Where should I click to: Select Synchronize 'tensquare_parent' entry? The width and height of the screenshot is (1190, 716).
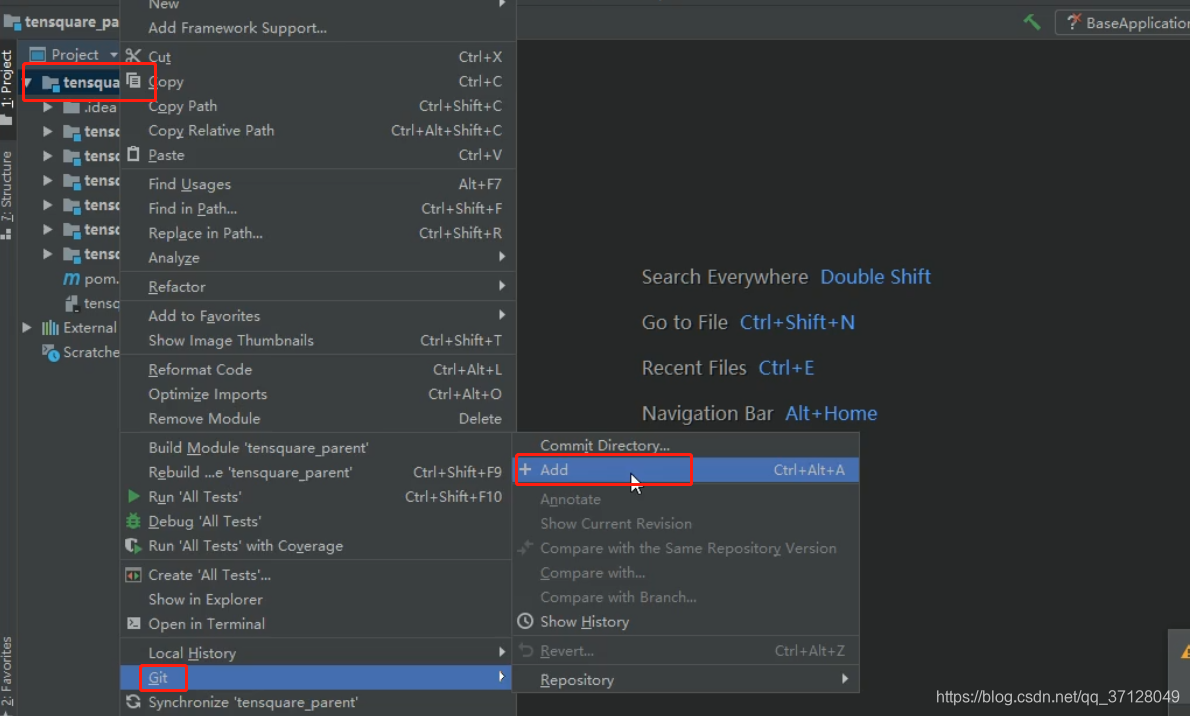click(317, 702)
